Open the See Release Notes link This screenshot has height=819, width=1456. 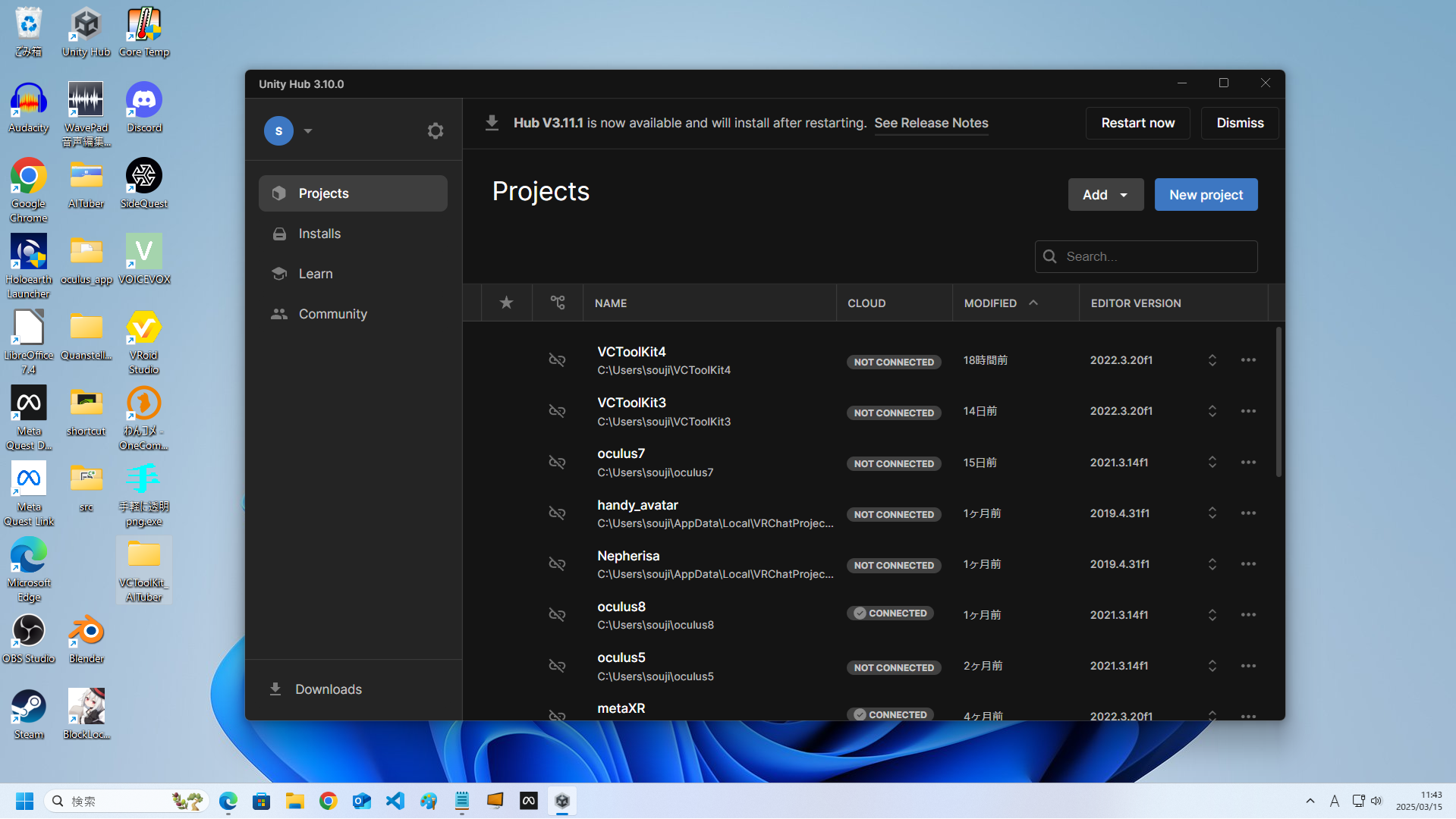click(931, 123)
